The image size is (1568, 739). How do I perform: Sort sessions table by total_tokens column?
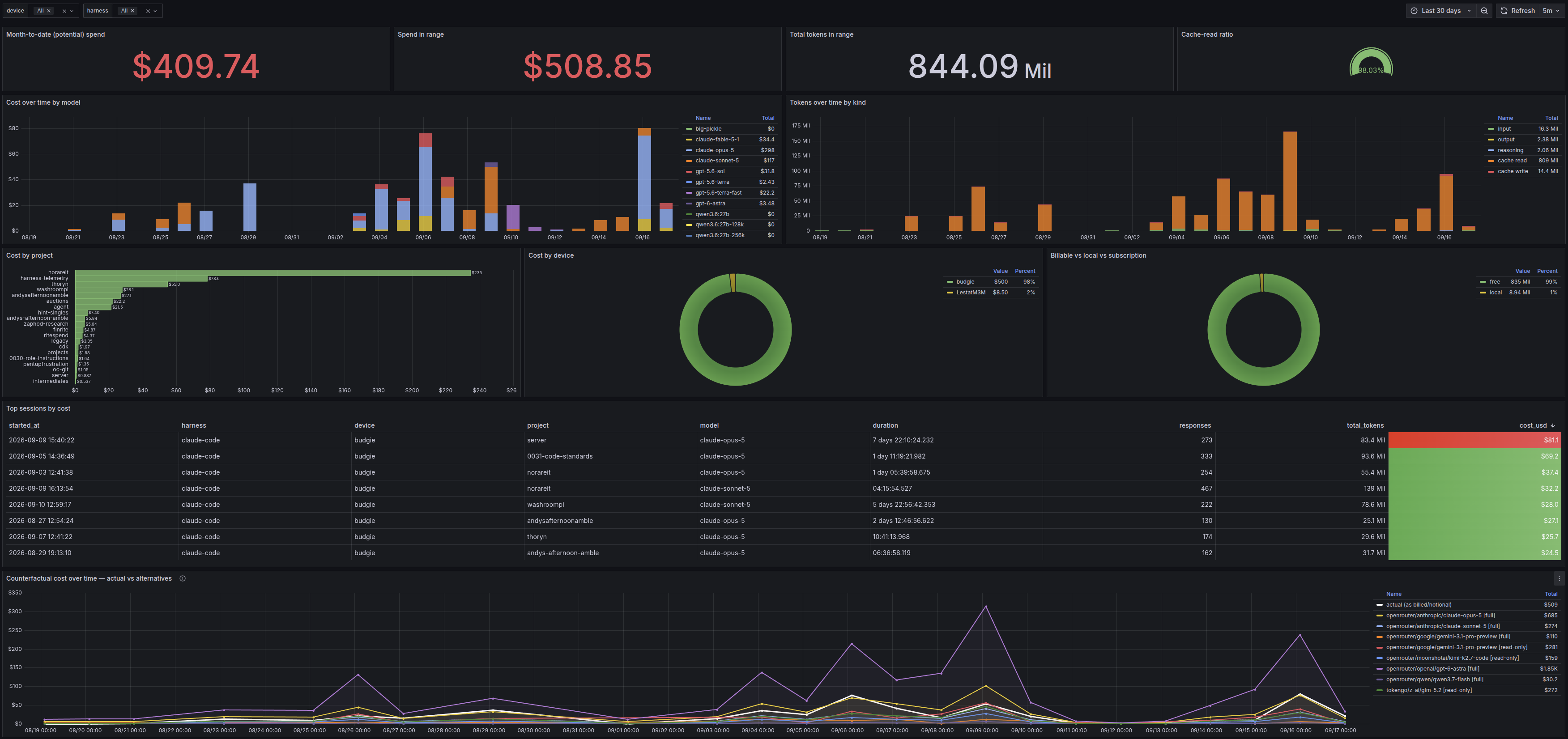click(x=1365, y=425)
